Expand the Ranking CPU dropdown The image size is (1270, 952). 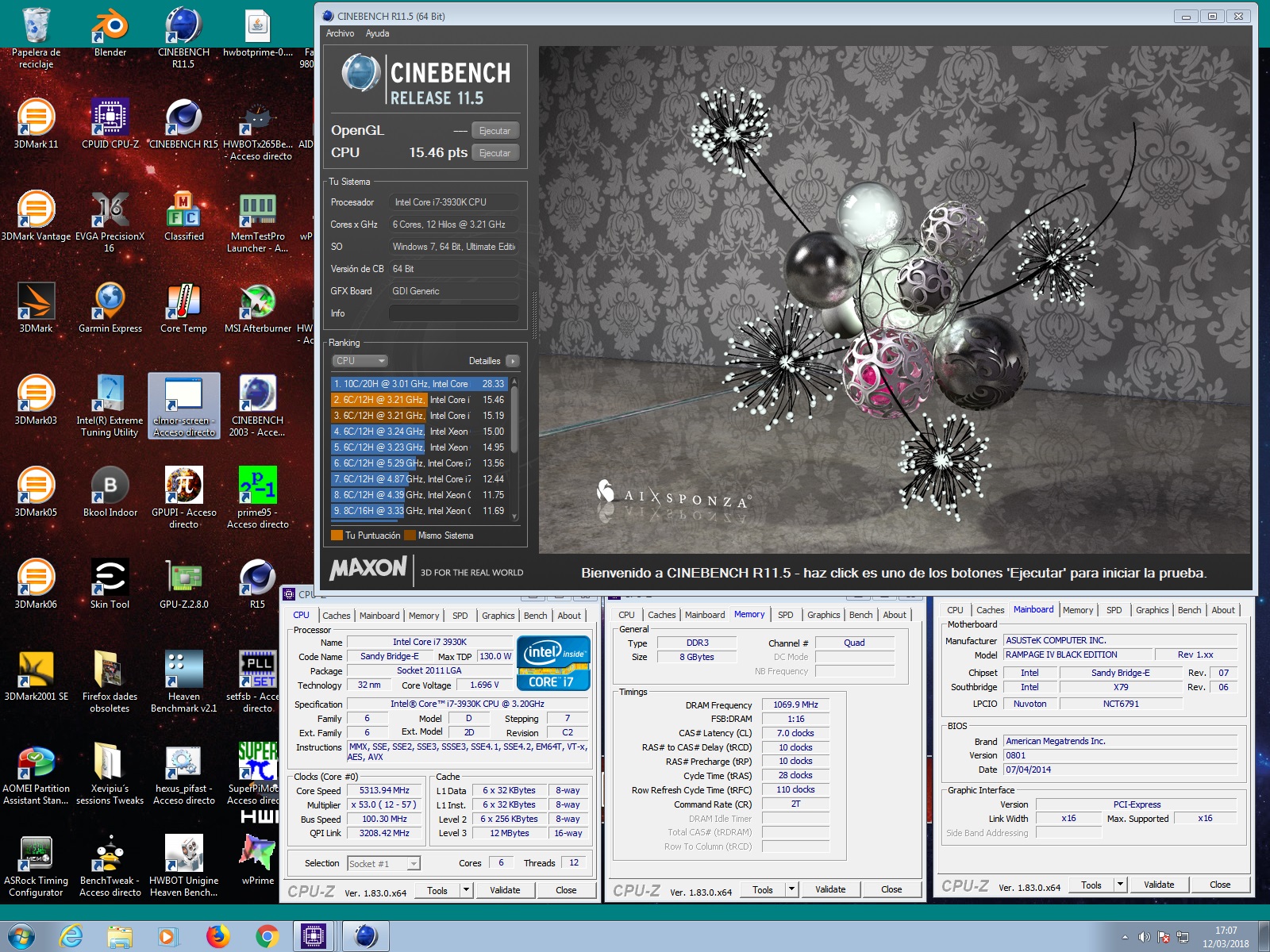pyautogui.click(x=360, y=360)
